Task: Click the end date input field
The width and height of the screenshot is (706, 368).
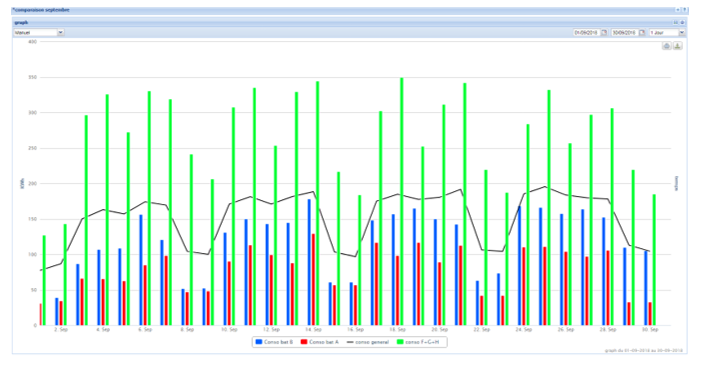Action: (625, 32)
